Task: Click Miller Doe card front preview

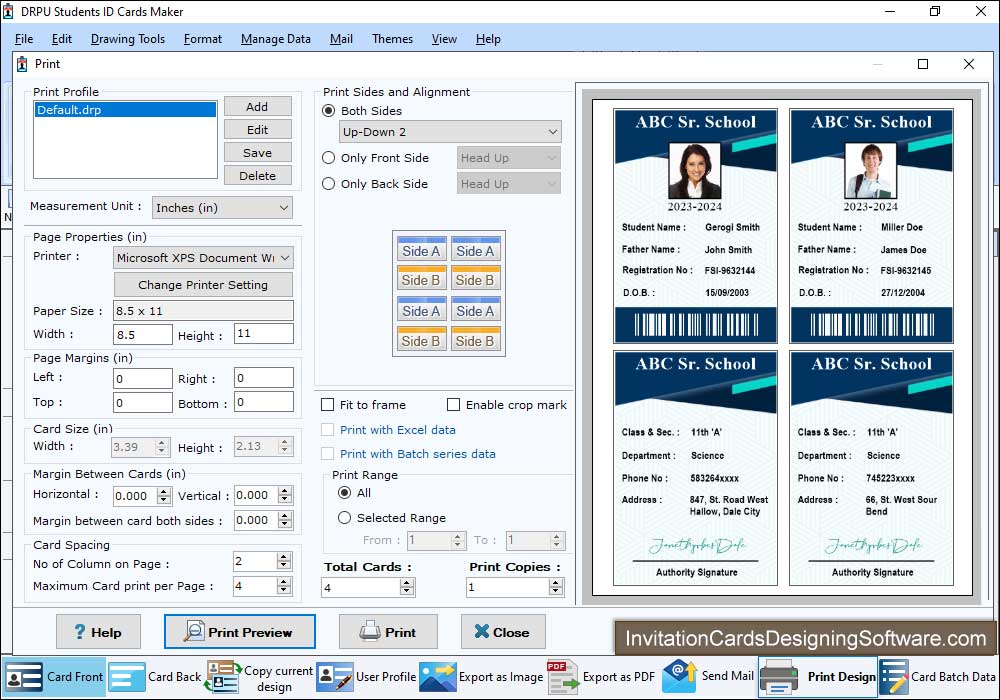Action: tap(871, 226)
